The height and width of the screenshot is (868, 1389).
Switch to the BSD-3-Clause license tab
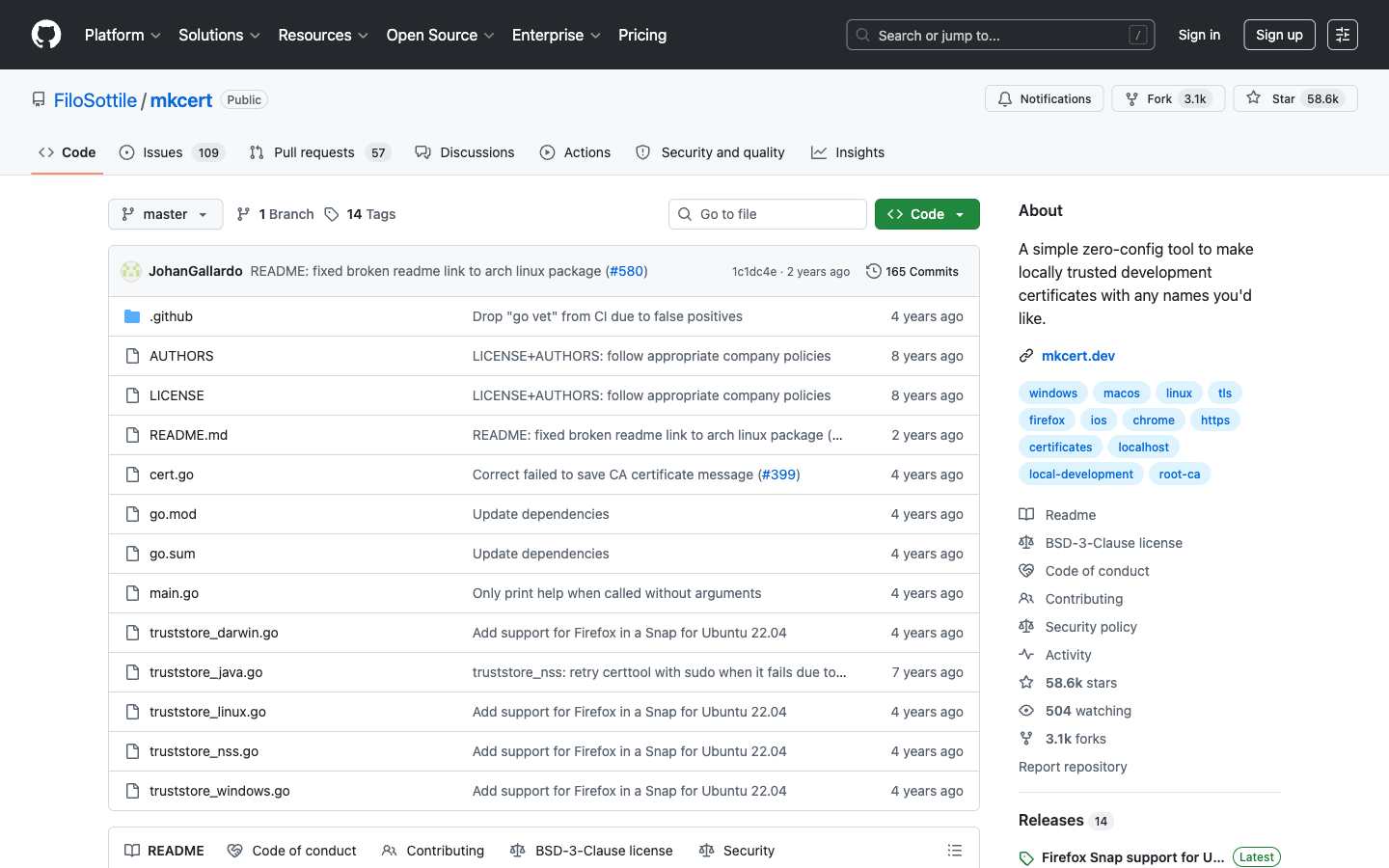[591, 851]
